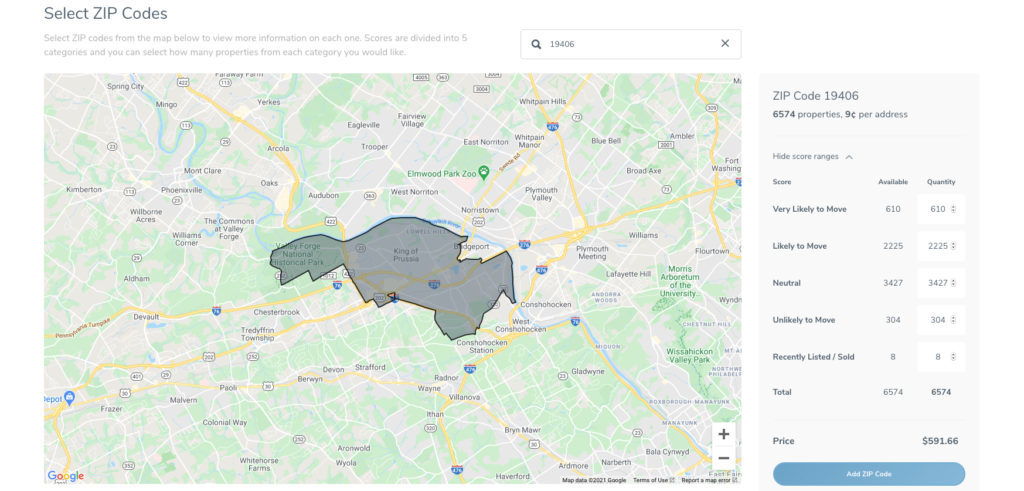The height and width of the screenshot is (491, 1024).
Task: Click the blue depot marker on map edge
Action: coord(69,397)
